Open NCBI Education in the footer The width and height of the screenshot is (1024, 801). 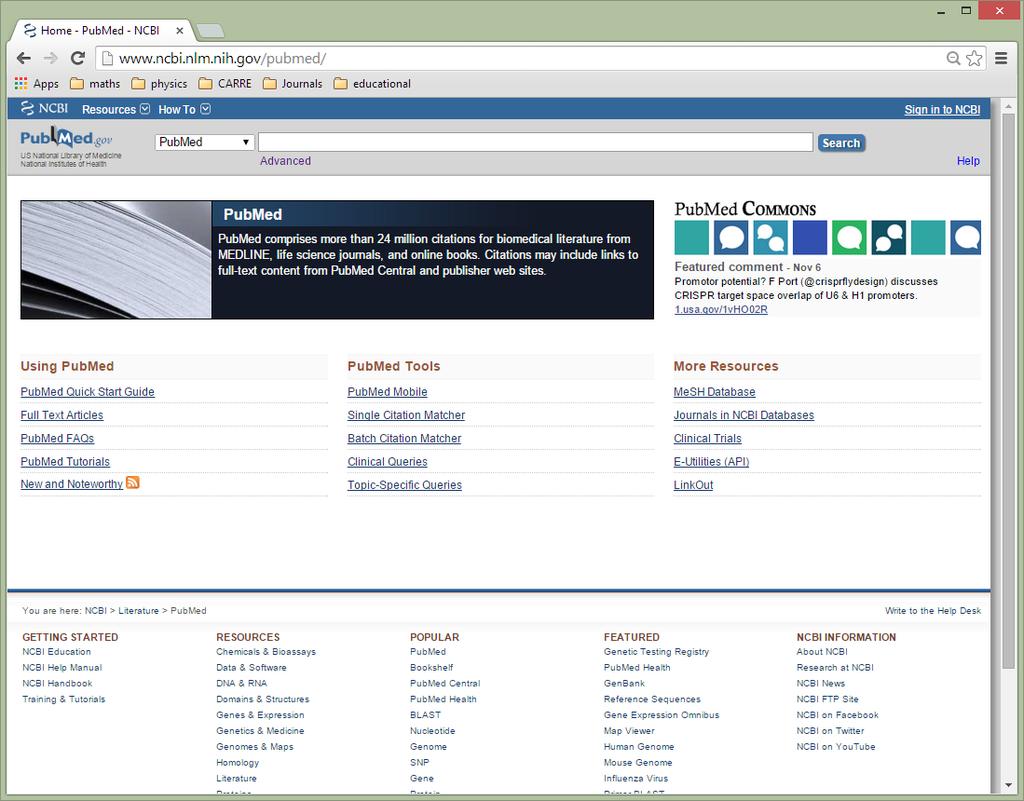[x=57, y=652]
